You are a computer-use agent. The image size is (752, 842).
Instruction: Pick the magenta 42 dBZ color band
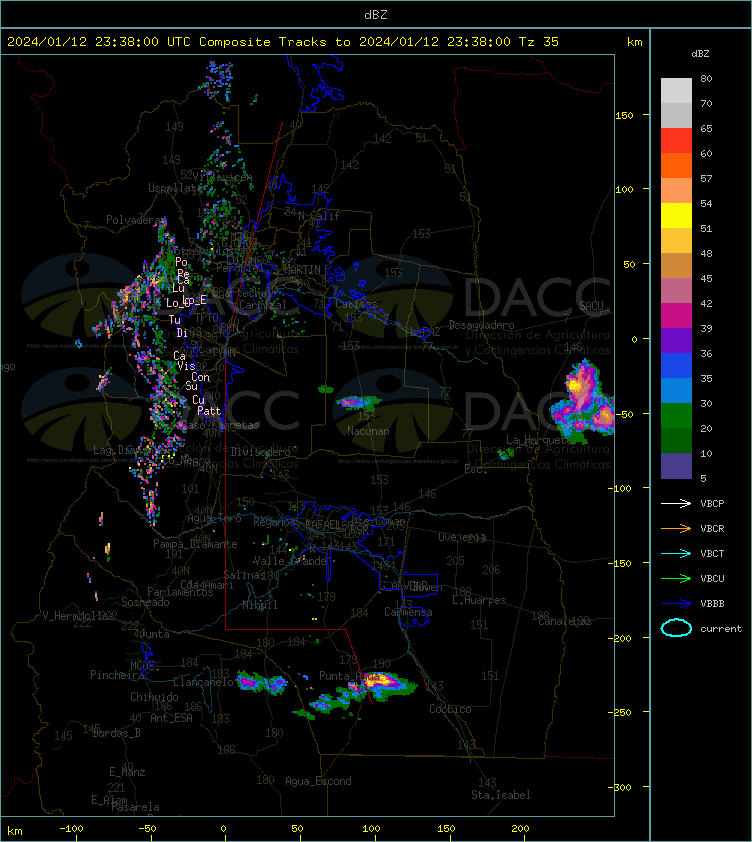pos(676,315)
